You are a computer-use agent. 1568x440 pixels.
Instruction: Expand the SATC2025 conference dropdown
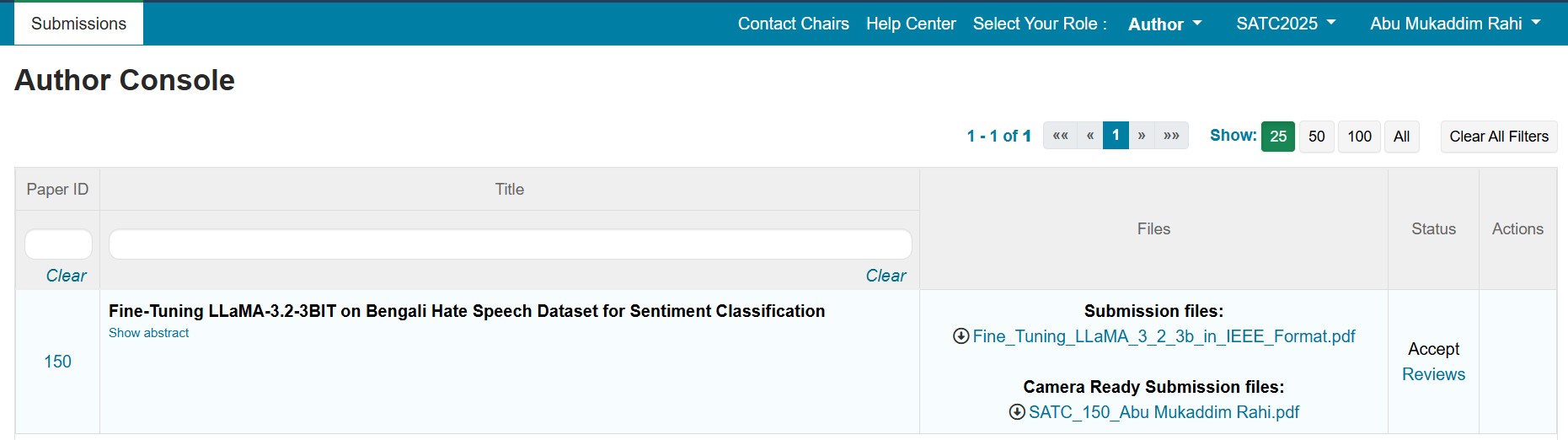[x=1286, y=24]
